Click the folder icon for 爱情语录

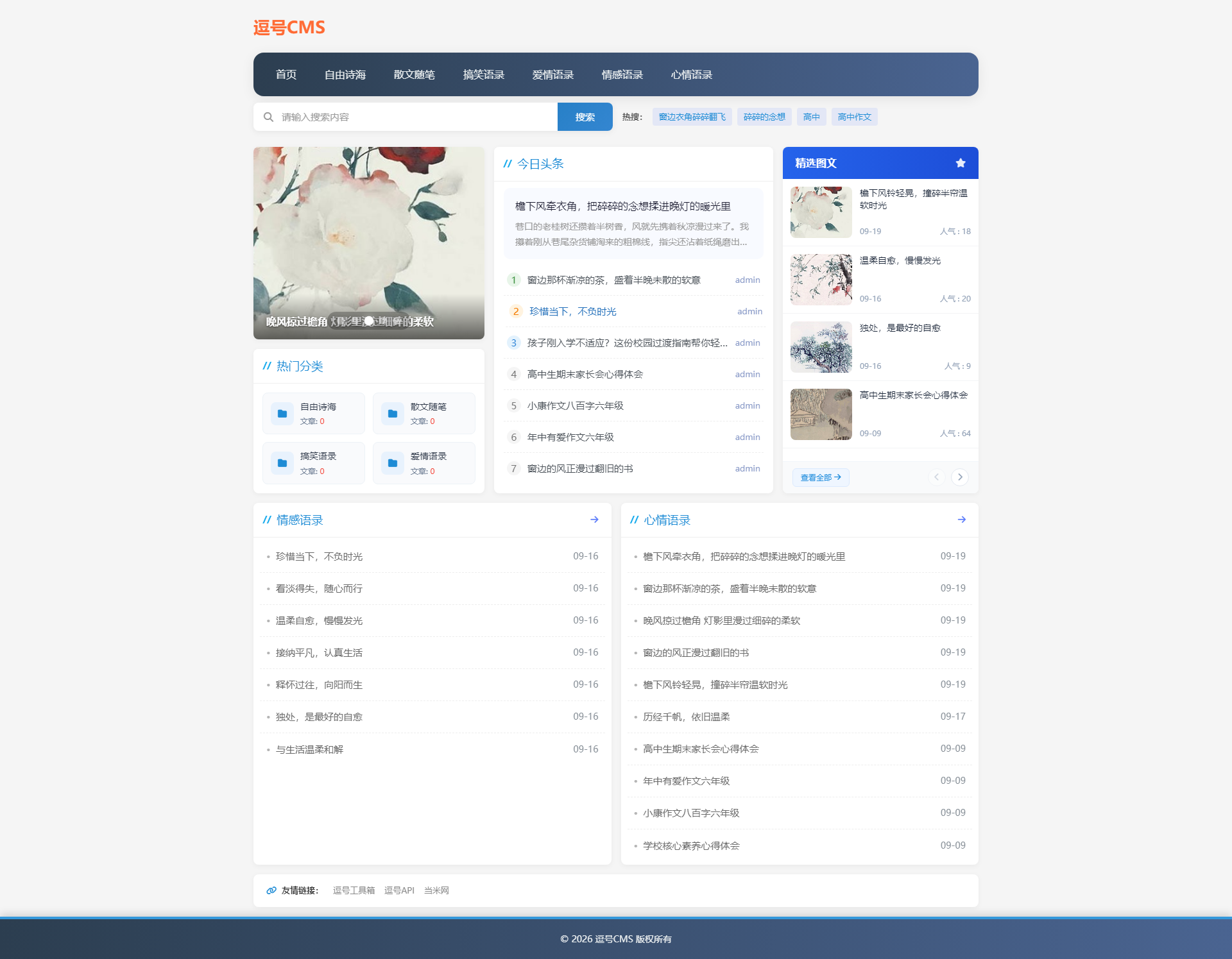[x=393, y=463]
